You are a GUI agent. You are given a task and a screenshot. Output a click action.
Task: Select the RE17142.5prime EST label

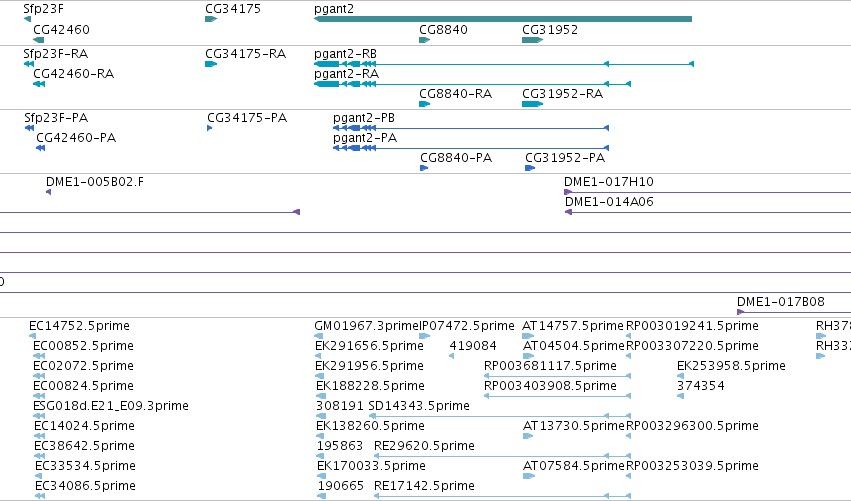(424, 486)
